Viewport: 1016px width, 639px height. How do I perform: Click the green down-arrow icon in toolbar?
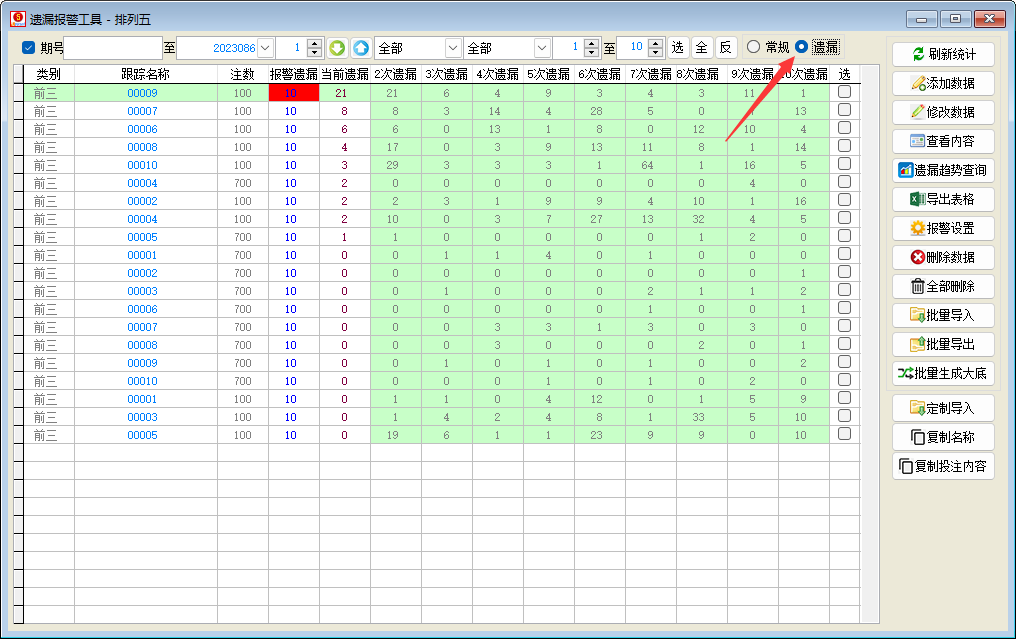click(338, 48)
